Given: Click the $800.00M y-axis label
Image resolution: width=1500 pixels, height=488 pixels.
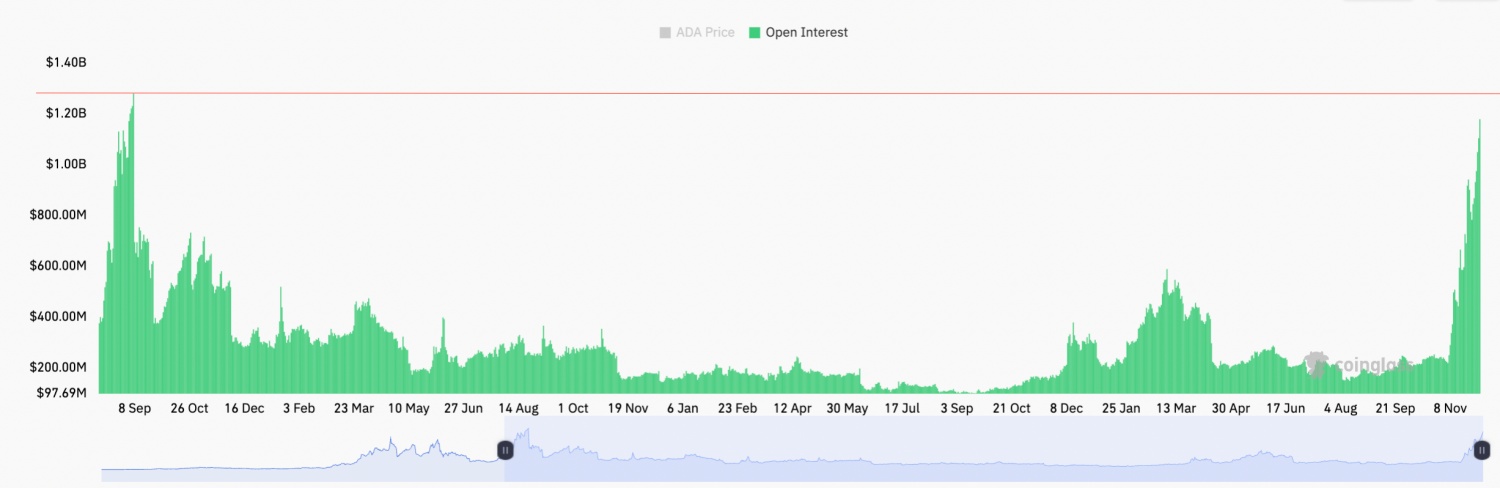Looking at the screenshot, I should [59, 215].
